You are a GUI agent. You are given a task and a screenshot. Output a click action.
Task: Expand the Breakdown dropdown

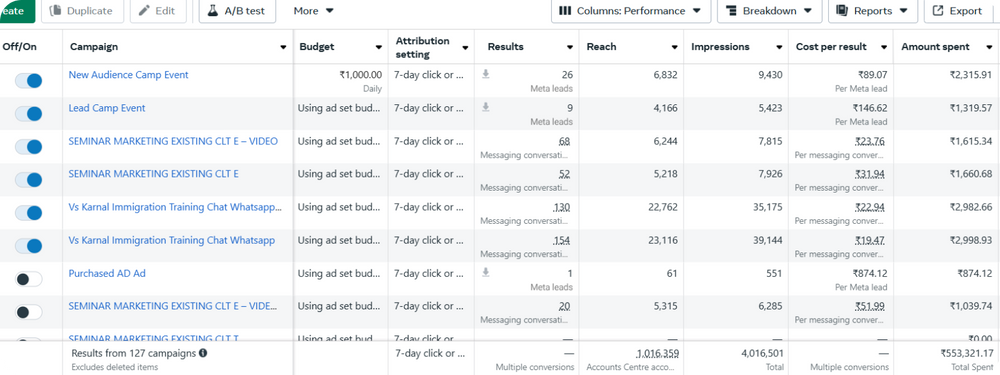(x=768, y=11)
